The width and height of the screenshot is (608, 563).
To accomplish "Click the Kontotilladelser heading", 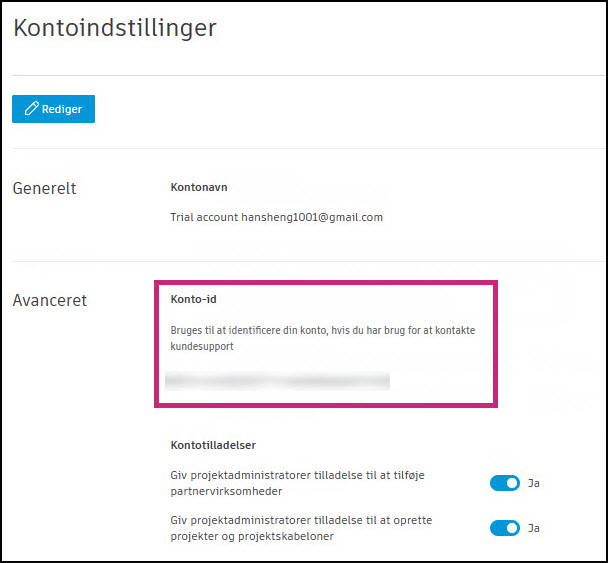I will tap(213, 445).
